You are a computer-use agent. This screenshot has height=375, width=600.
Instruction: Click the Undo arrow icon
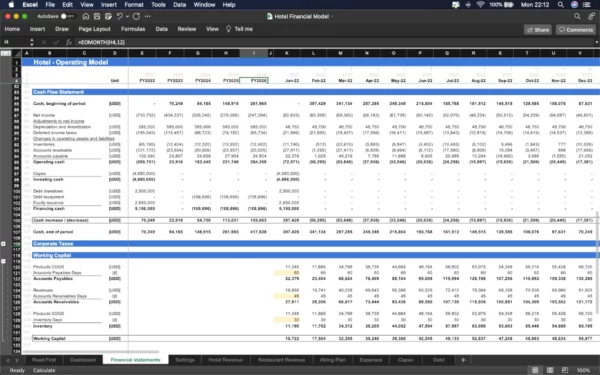(x=120, y=16)
